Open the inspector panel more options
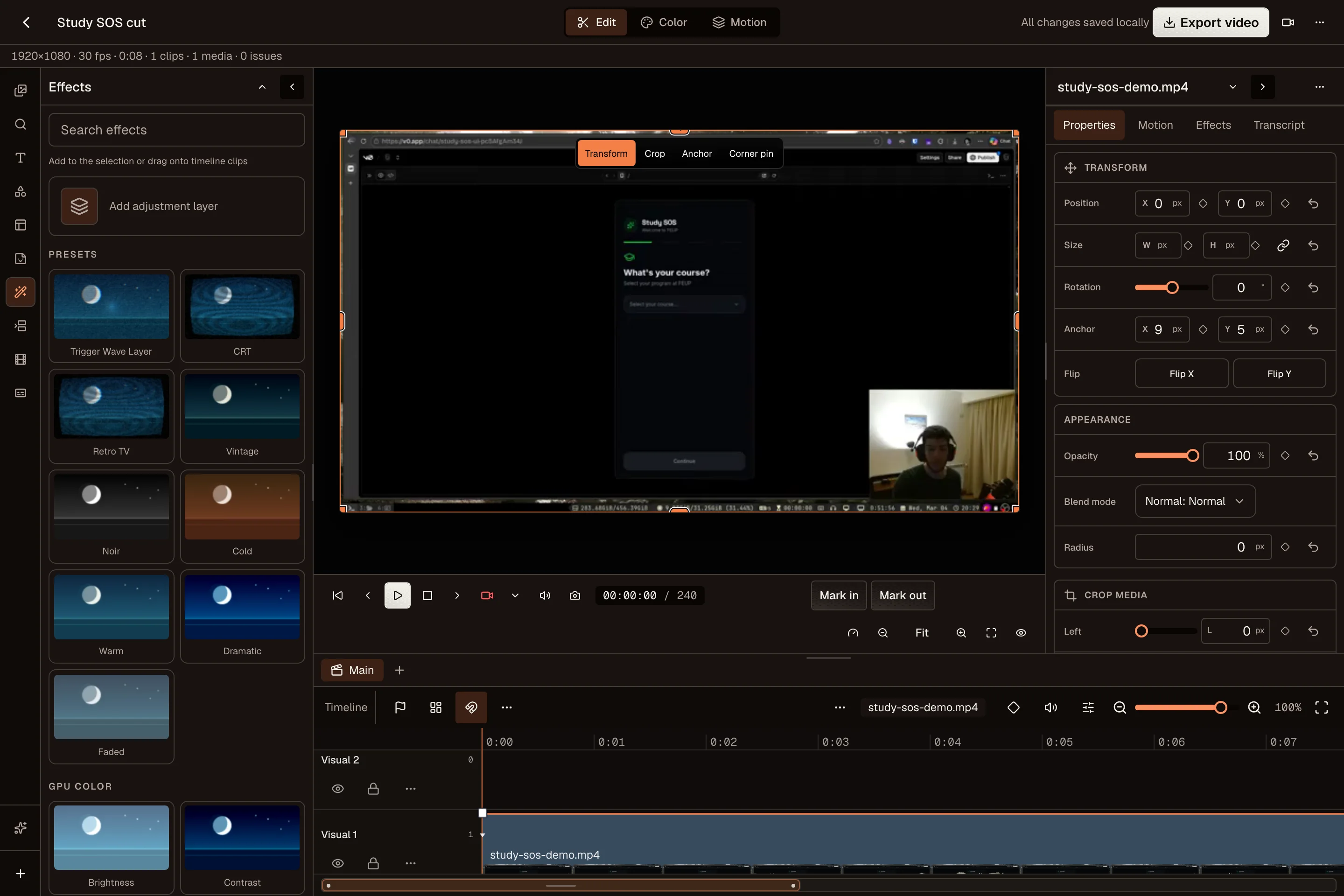Viewport: 1344px width, 896px height. pyautogui.click(x=1319, y=87)
